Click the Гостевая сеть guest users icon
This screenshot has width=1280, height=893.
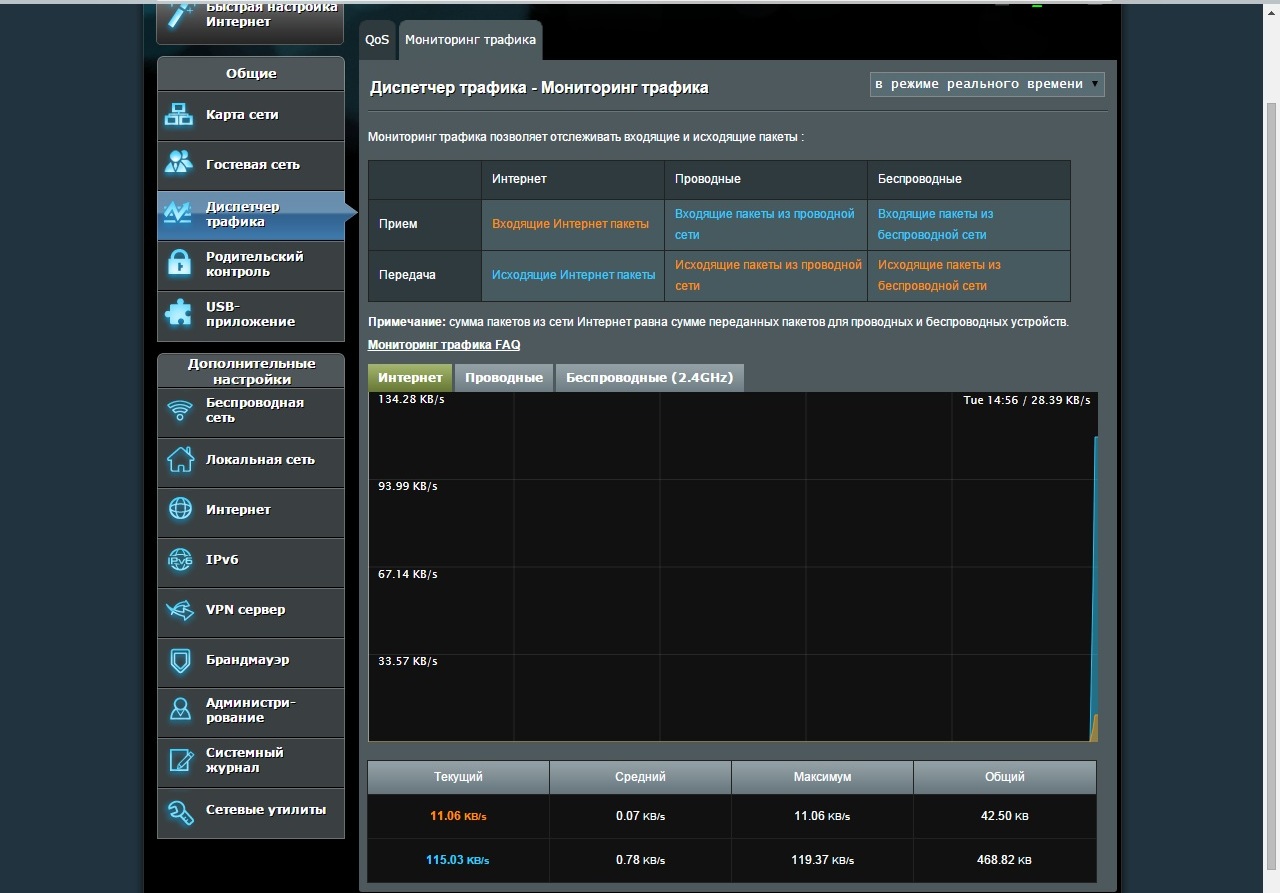click(179, 164)
